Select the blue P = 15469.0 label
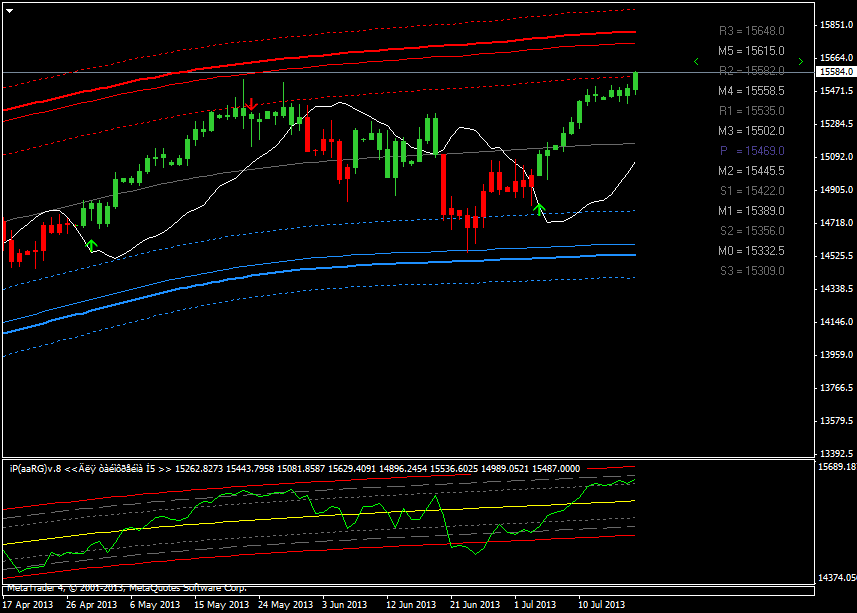Image resolution: width=857 pixels, height=613 pixels. 752,151
